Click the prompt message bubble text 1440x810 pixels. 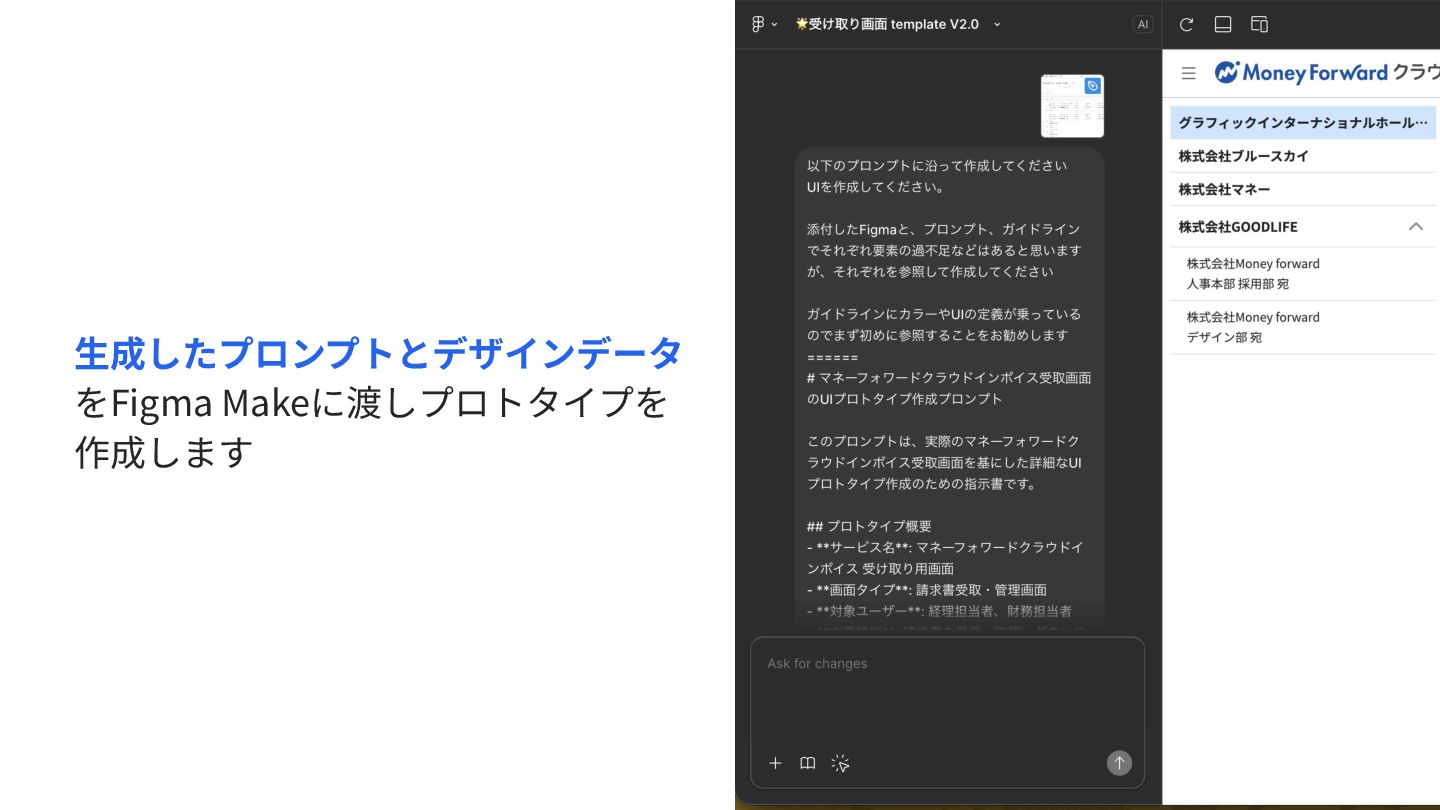click(950, 390)
